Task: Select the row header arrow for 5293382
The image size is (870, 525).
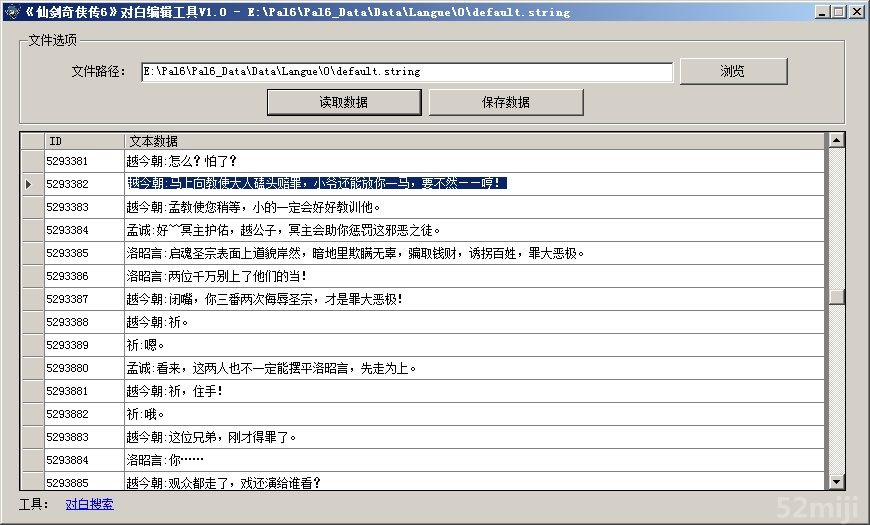Action: tap(31, 184)
